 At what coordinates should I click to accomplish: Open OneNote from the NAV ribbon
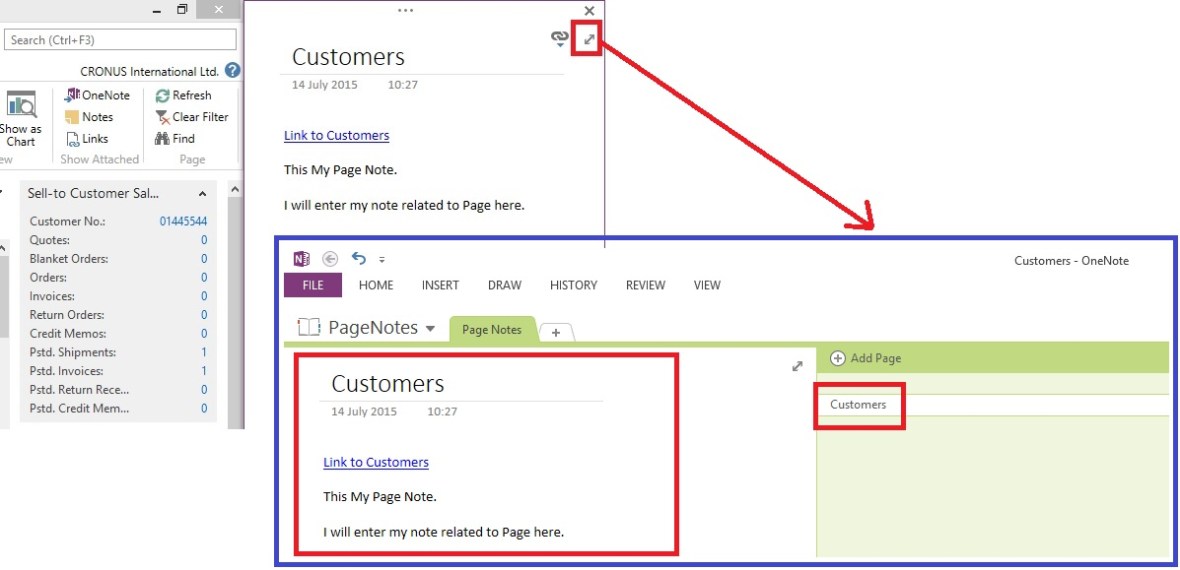(97, 96)
